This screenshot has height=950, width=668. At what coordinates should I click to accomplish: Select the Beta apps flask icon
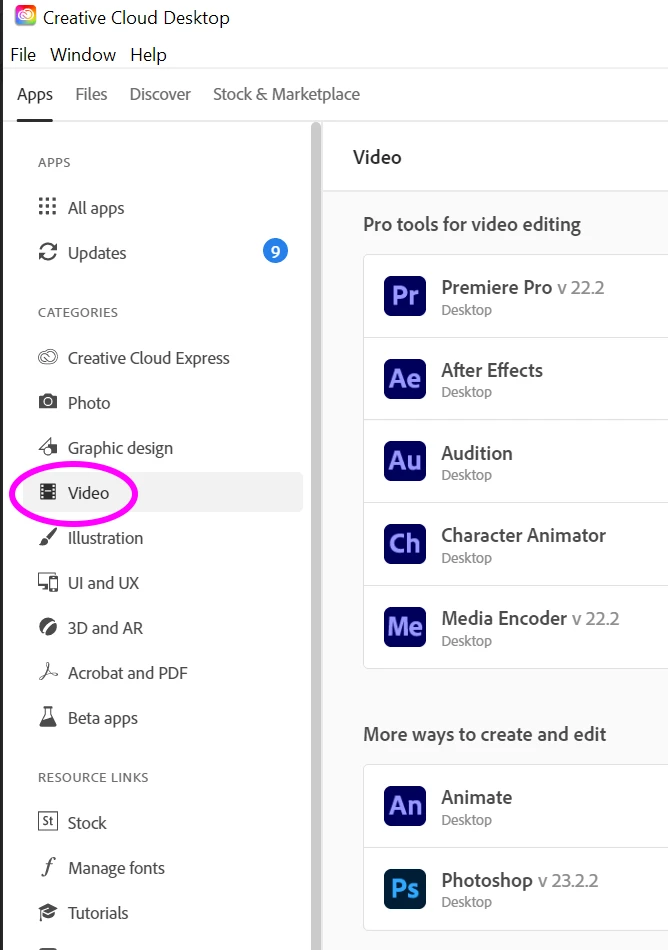[x=48, y=716]
